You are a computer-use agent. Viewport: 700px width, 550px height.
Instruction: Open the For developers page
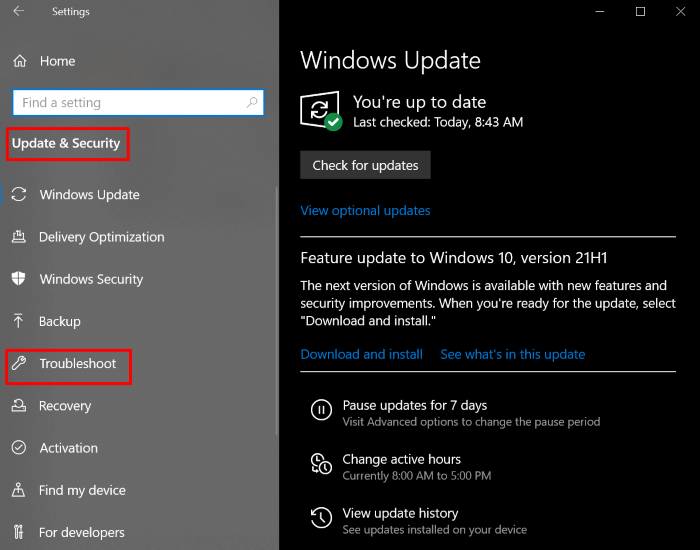tap(81, 532)
